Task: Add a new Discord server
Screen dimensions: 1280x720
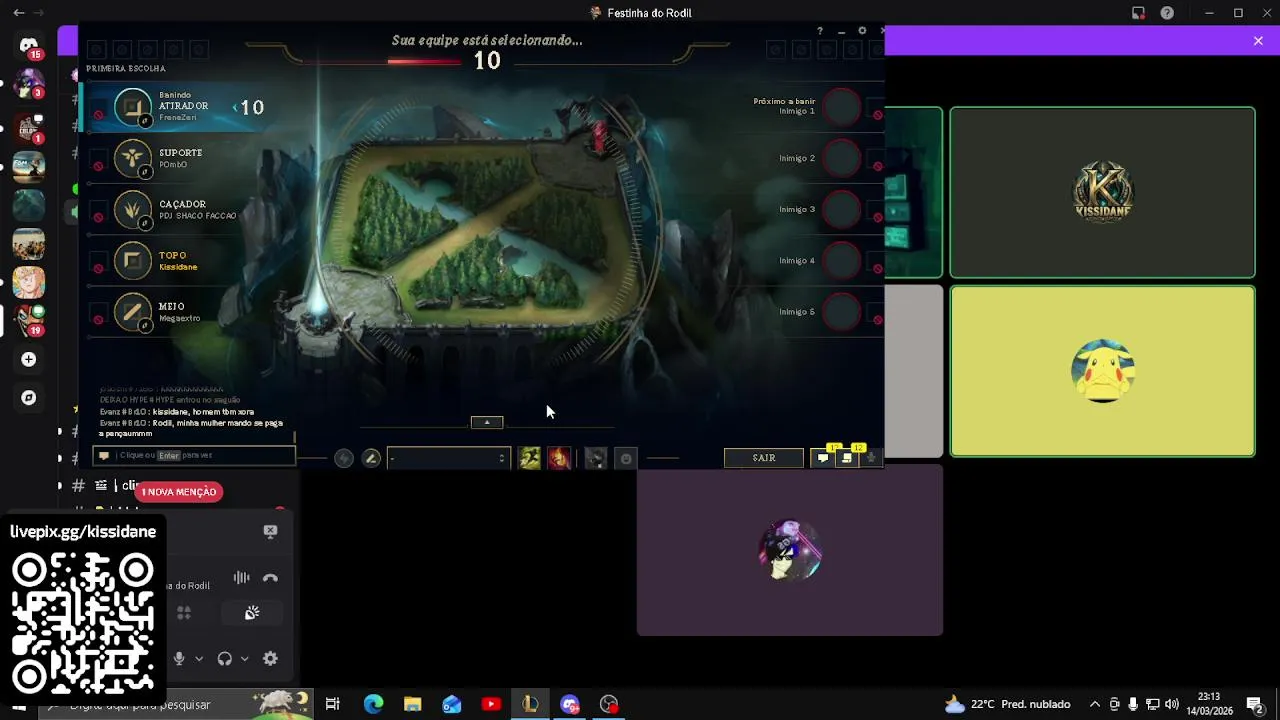Action: [29, 359]
